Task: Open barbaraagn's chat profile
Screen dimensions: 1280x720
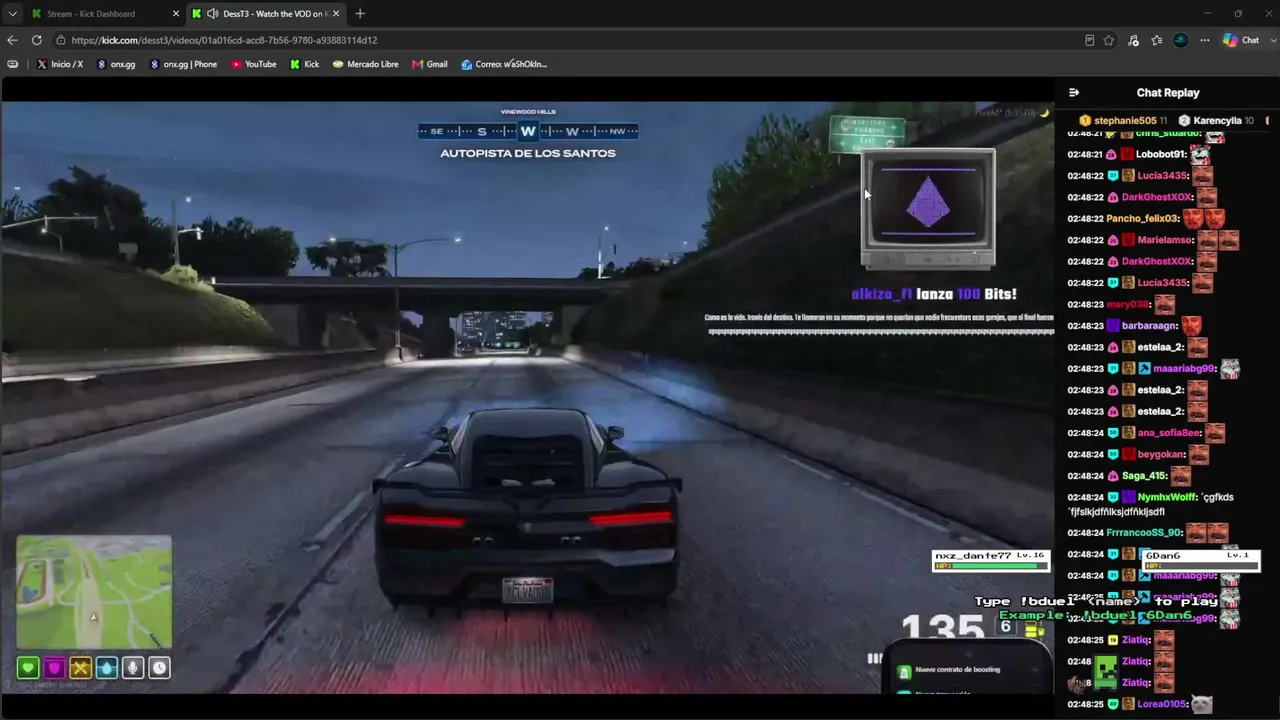Action: [1149, 325]
